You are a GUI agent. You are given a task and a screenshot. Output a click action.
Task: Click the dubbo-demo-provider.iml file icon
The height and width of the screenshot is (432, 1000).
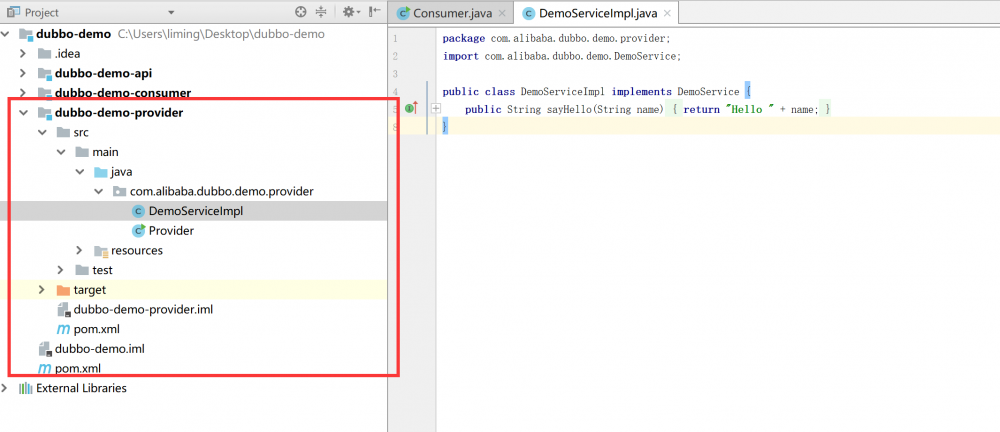tap(64, 310)
